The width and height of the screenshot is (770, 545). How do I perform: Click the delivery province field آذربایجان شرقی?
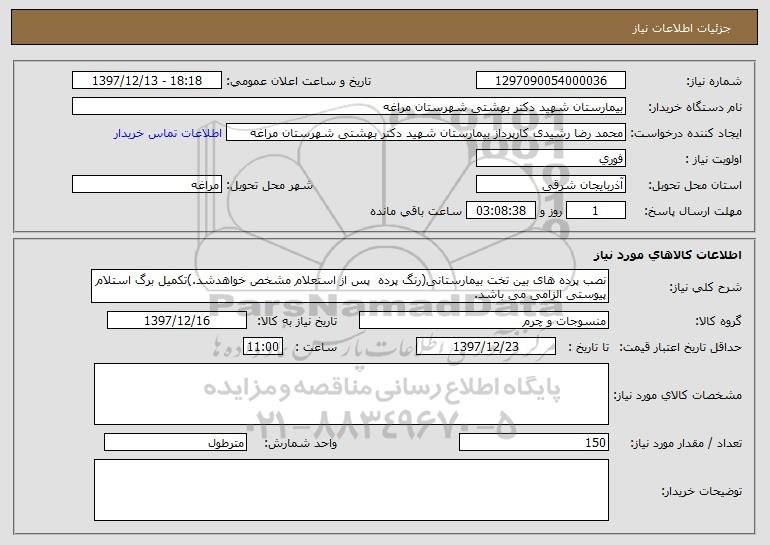coord(550,184)
